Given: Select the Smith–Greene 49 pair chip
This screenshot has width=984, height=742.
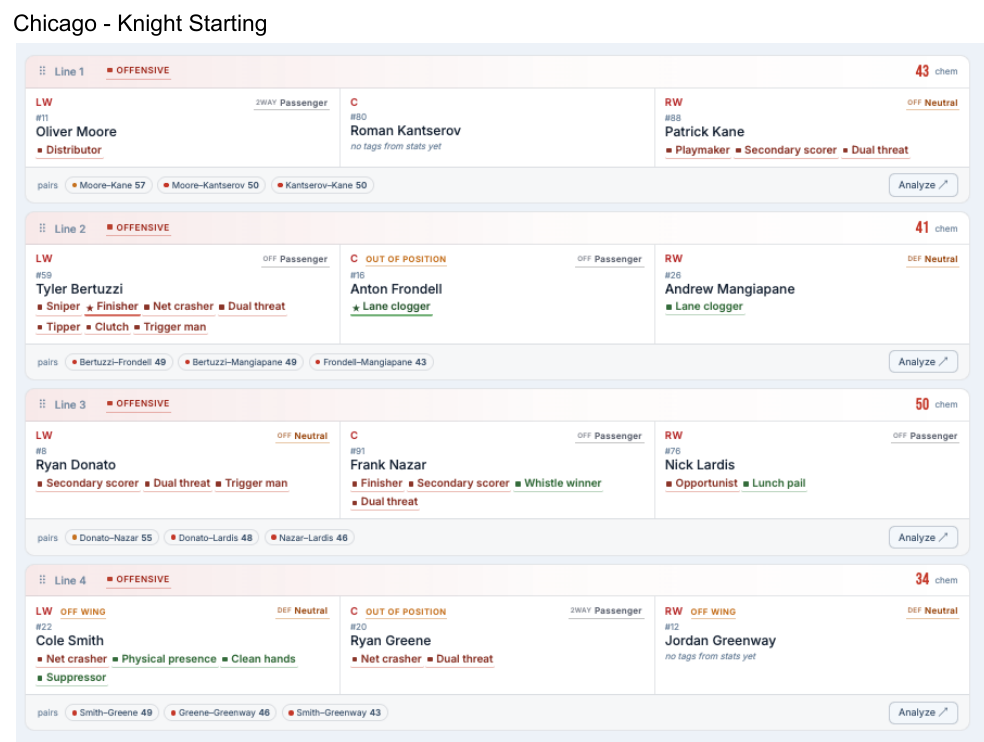Looking at the screenshot, I should click(112, 712).
